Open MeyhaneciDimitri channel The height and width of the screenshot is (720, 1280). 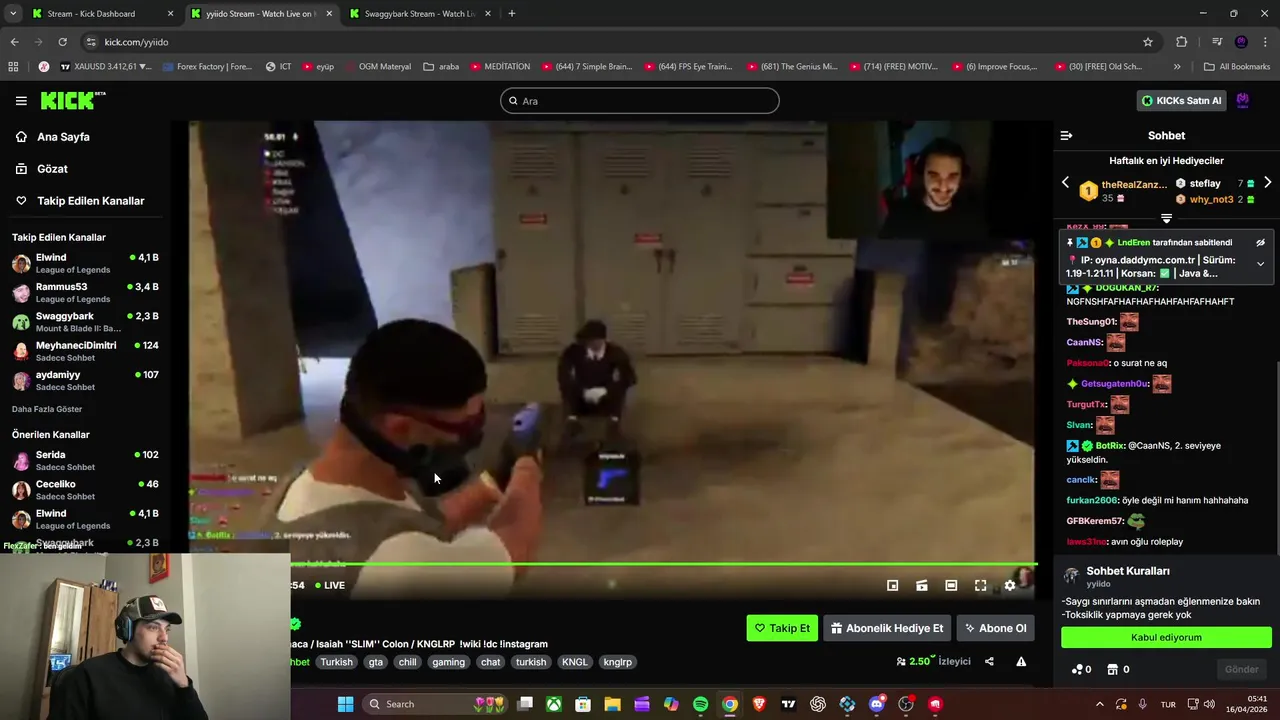pyautogui.click(x=85, y=351)
